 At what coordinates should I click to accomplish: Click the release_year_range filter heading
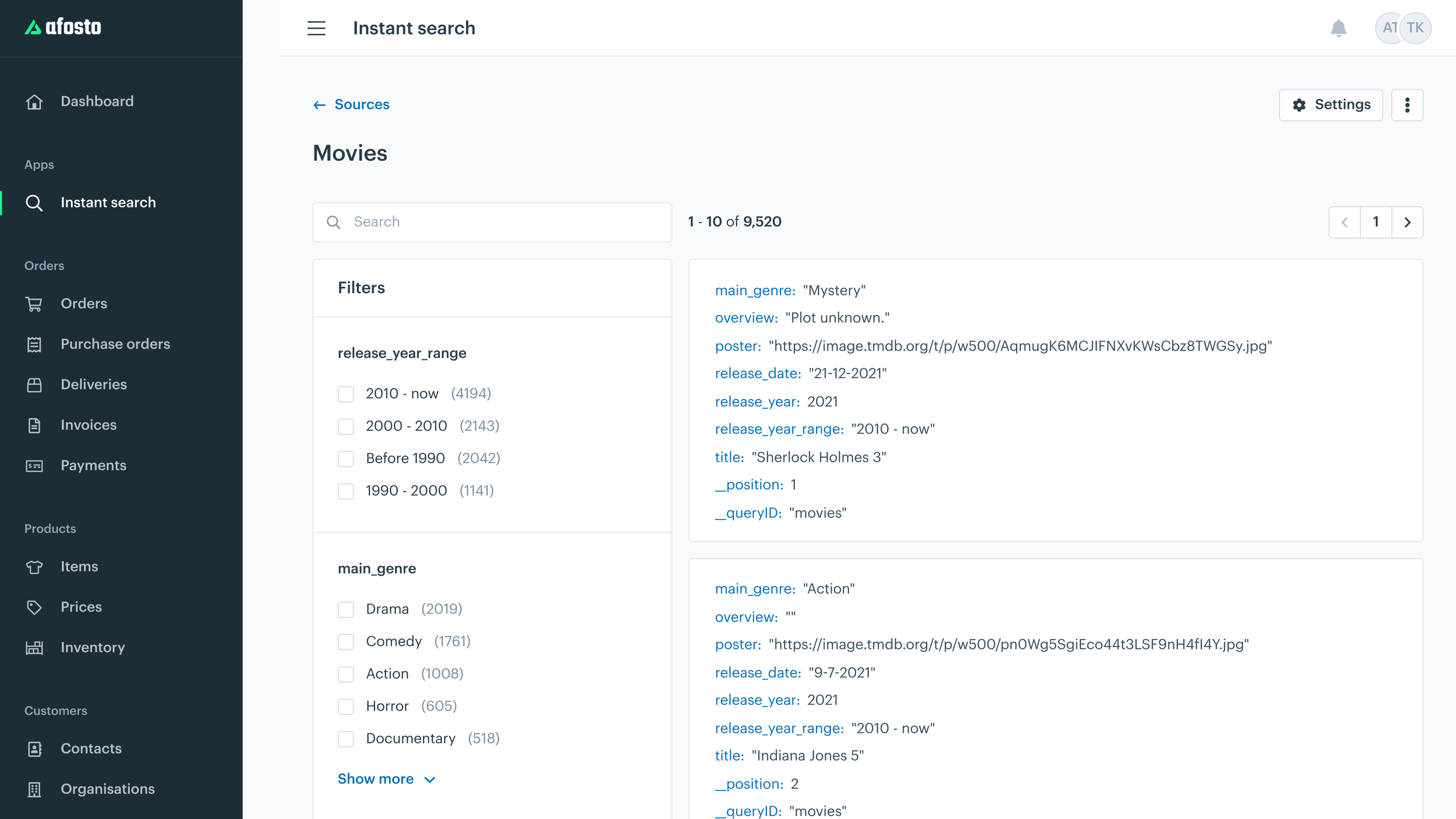coord(402,354)
